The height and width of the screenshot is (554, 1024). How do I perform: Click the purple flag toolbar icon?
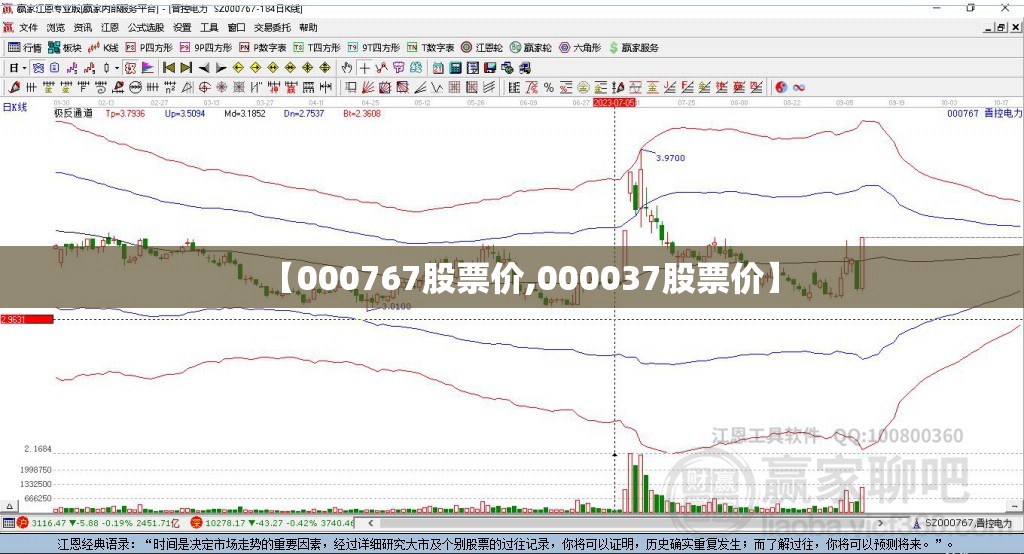pyautogui.click(x=148, y=68)
